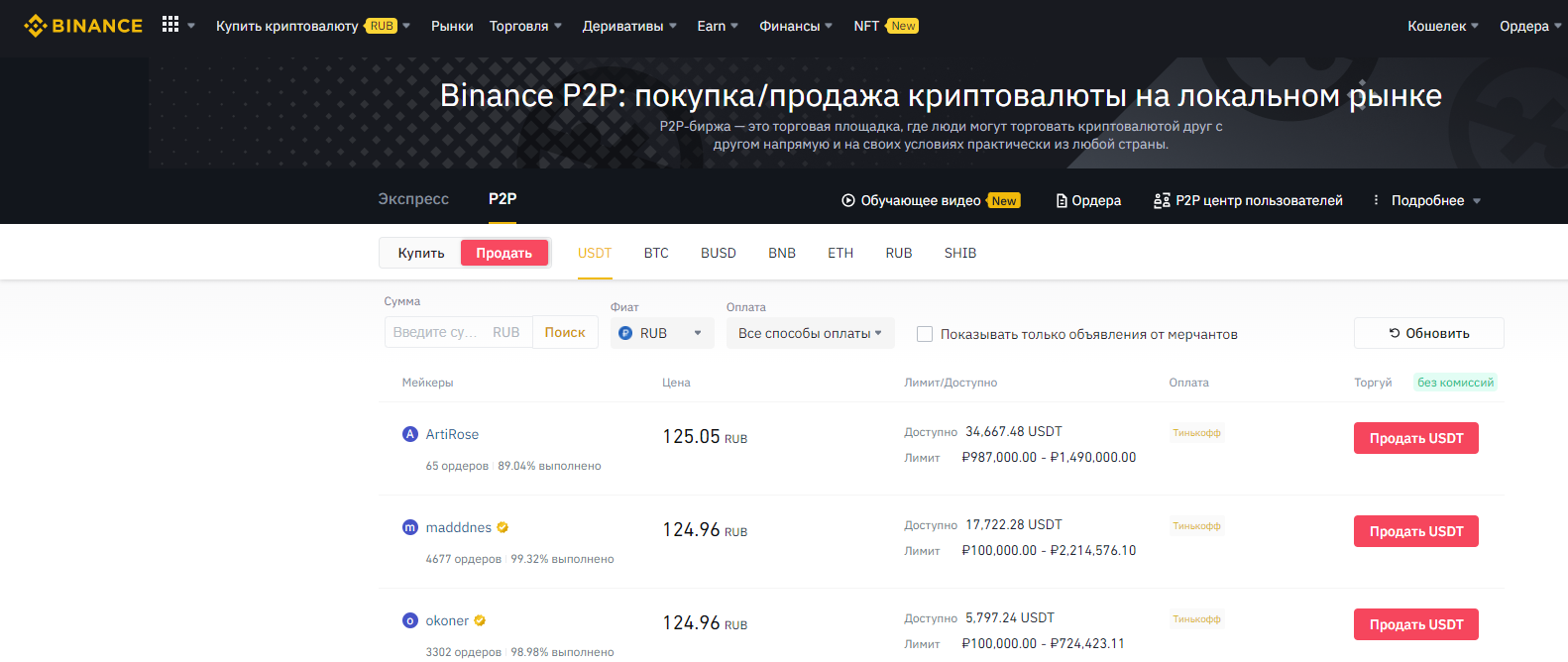
Task: Click the price 125.05 RUB
Action: (705, 437)
